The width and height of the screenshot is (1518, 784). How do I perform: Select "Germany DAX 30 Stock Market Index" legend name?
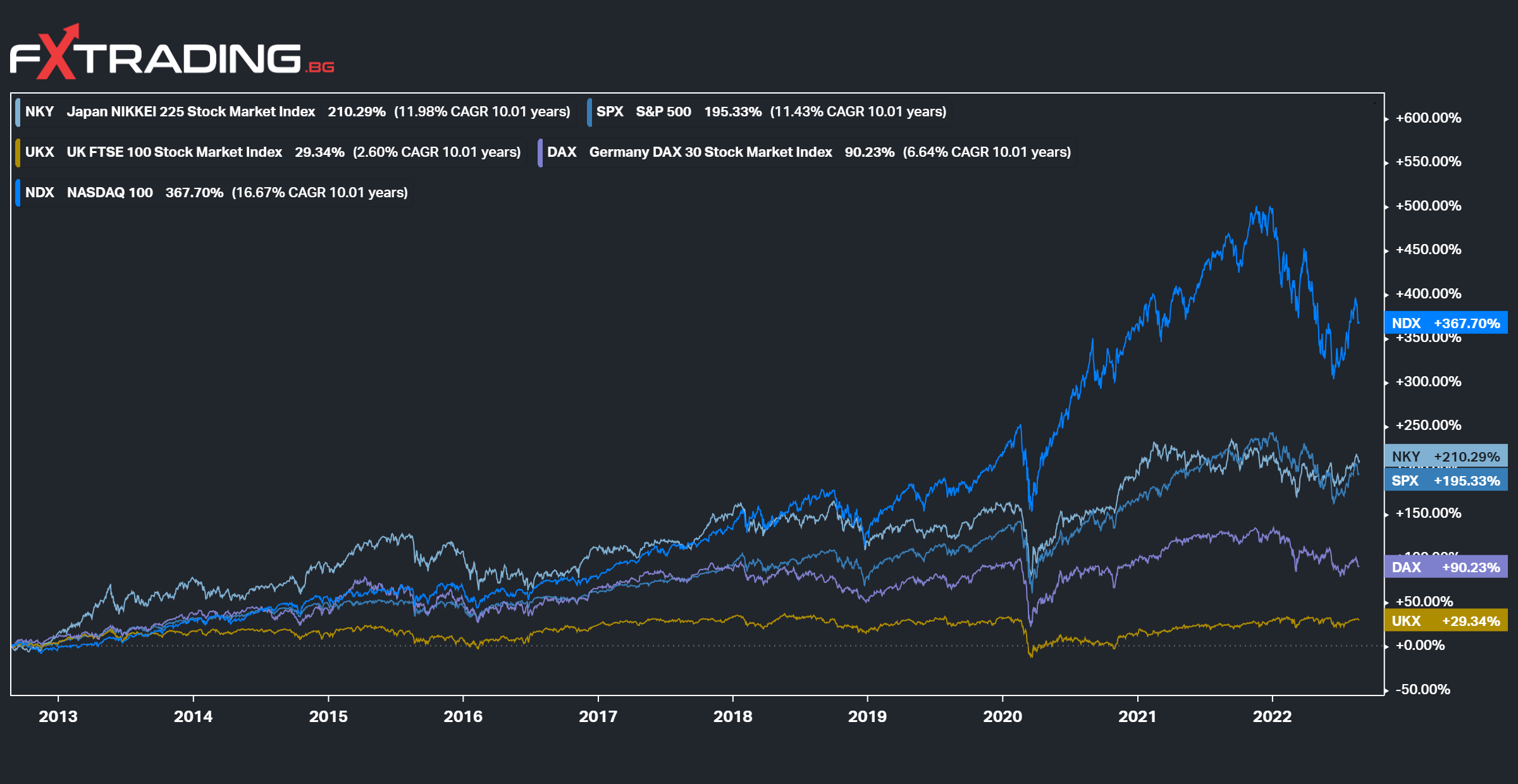coord(711,152)
